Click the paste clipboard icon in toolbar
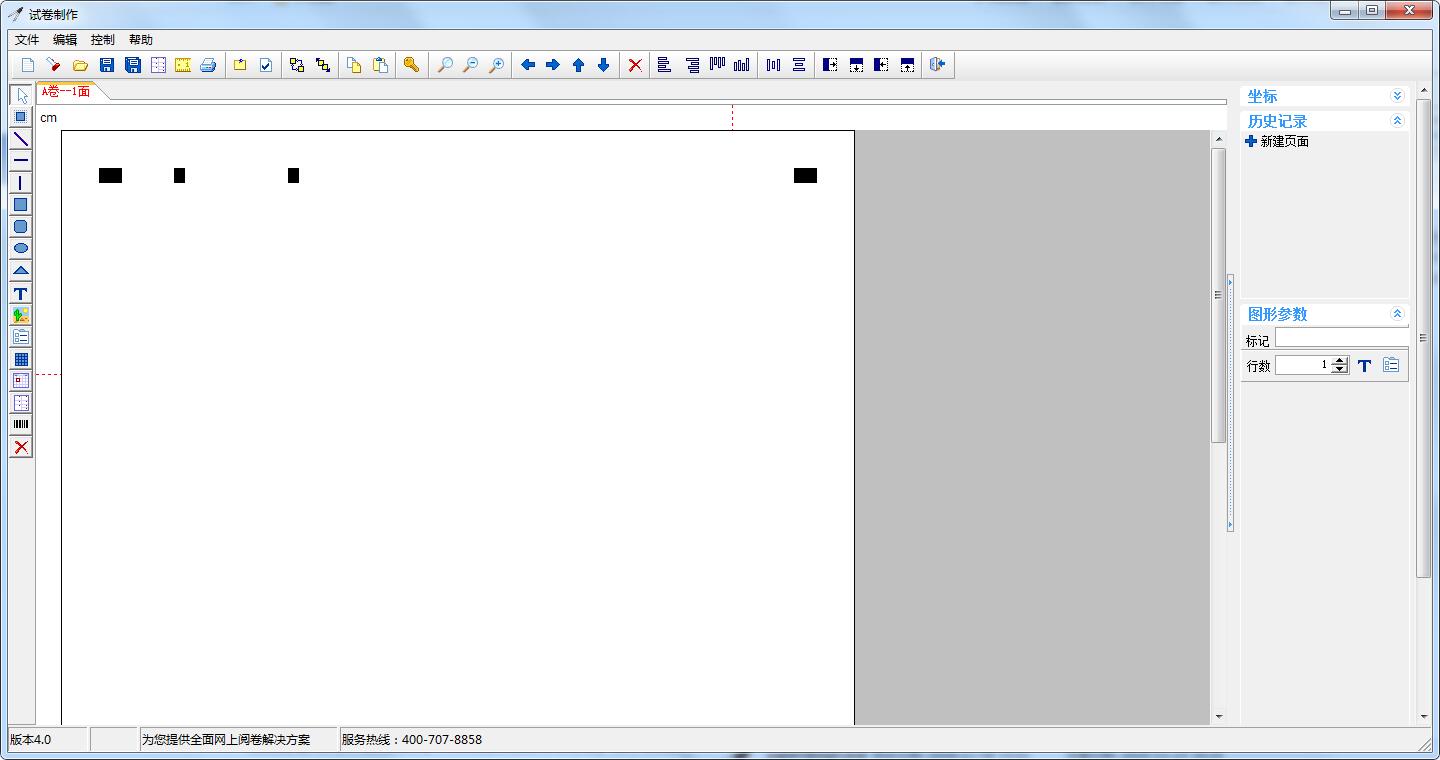The width and height of the screenshot is (1440, 760). (380, 65)
